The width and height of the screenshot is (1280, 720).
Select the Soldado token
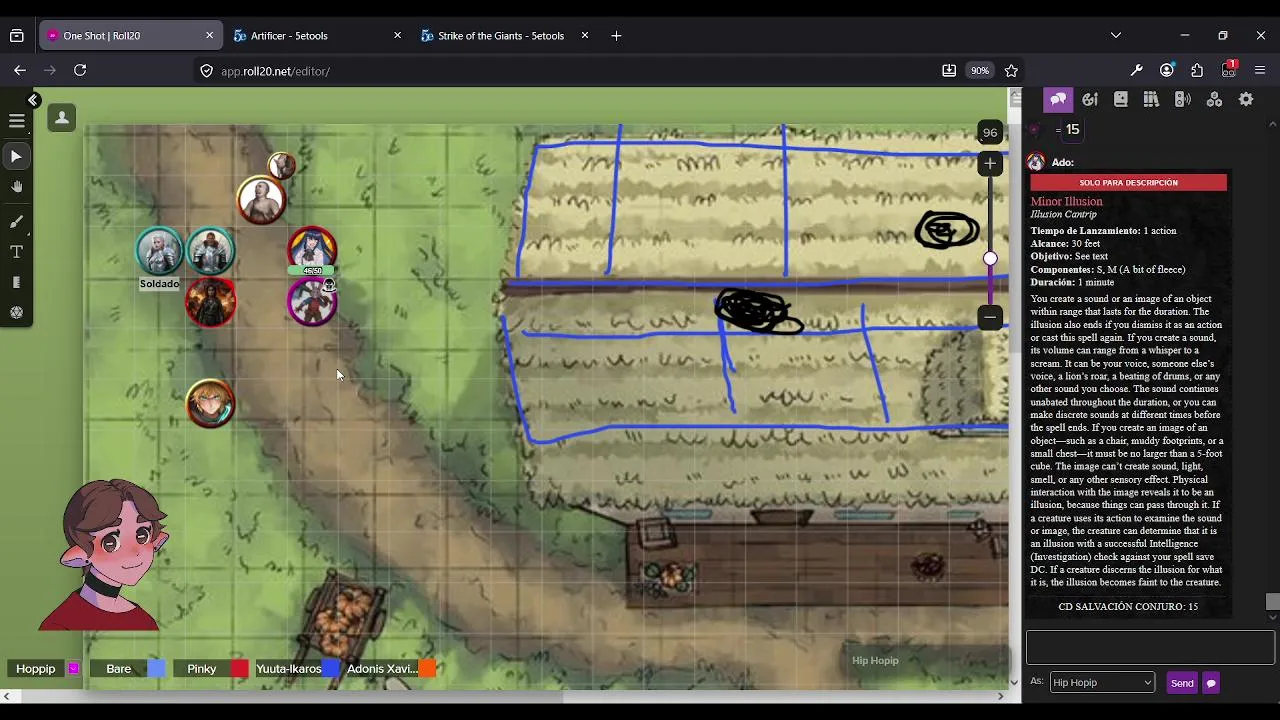(x=159, y=251)
